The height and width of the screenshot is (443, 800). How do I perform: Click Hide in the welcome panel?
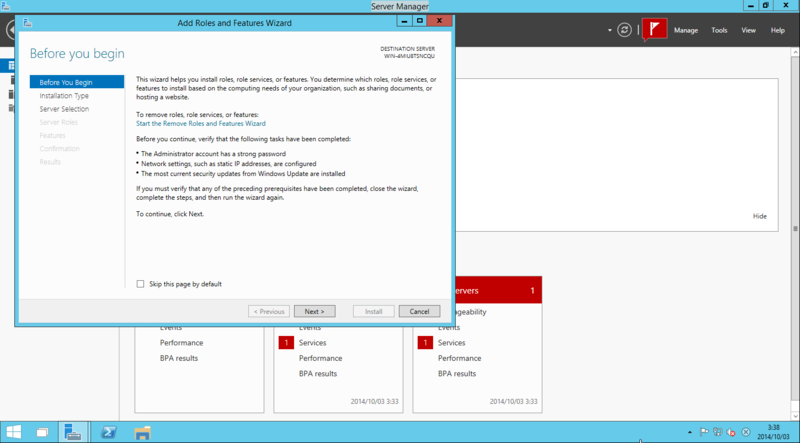[760, 216]
